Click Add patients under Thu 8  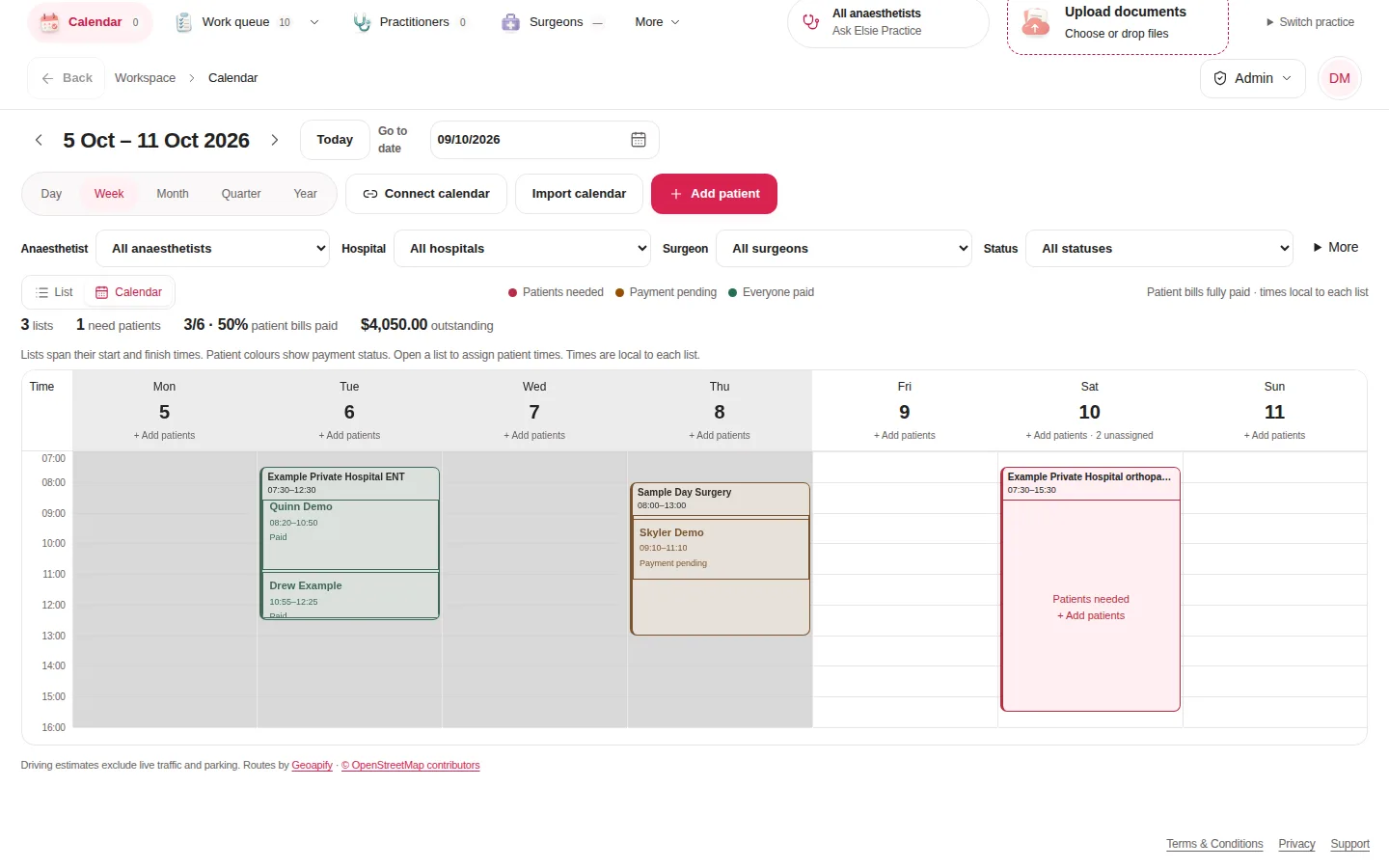pos(720,436)
